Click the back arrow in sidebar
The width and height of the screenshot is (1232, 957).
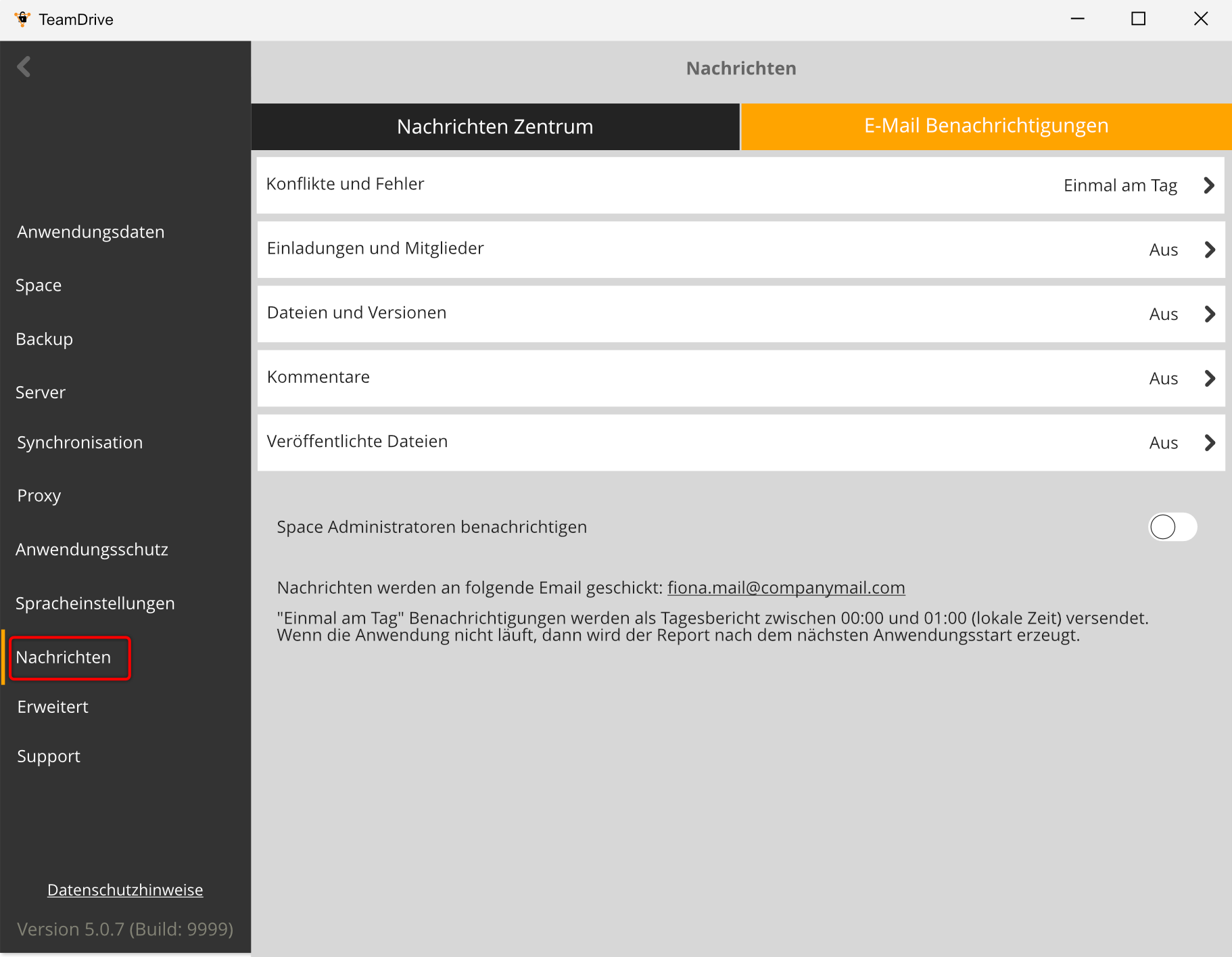tap(24, 67)
